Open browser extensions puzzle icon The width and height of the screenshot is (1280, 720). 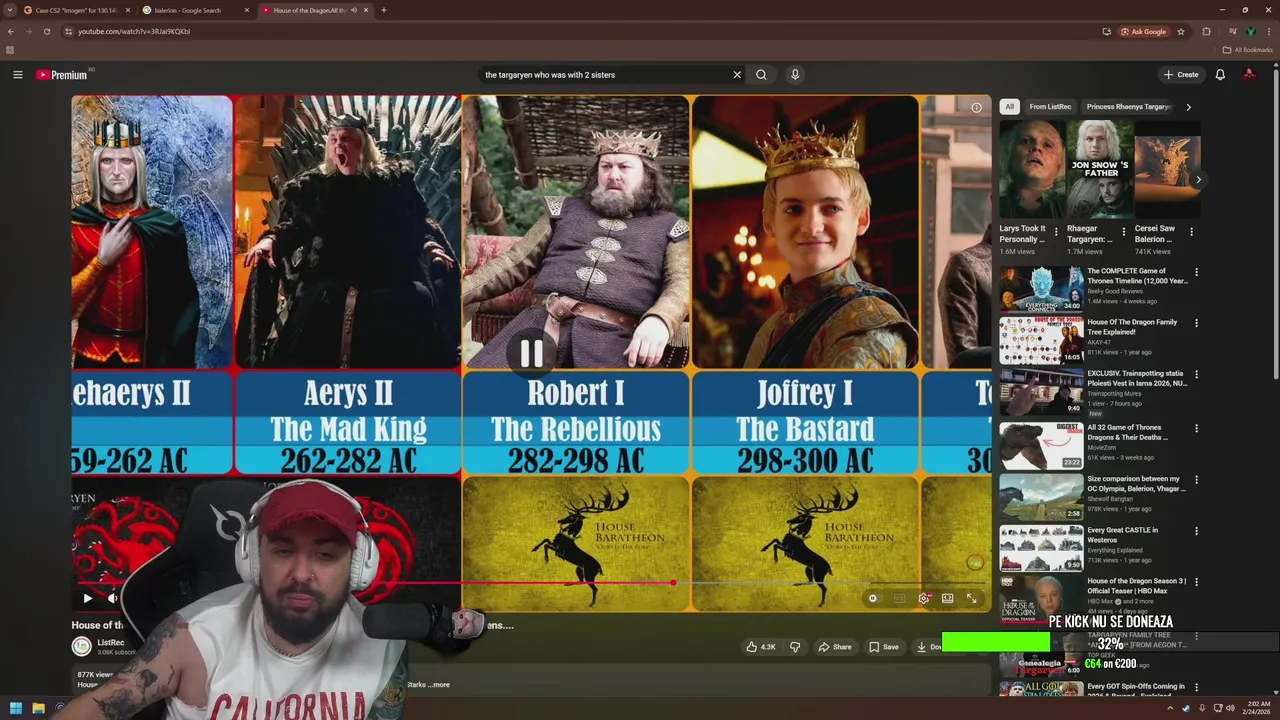tap(1206, 31)
